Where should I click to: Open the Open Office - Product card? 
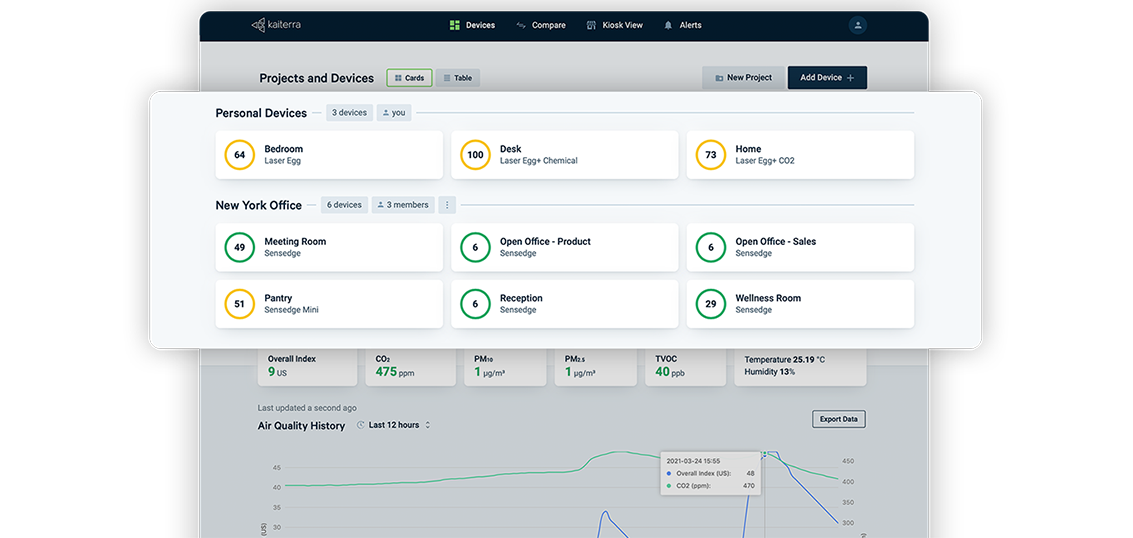564,247
